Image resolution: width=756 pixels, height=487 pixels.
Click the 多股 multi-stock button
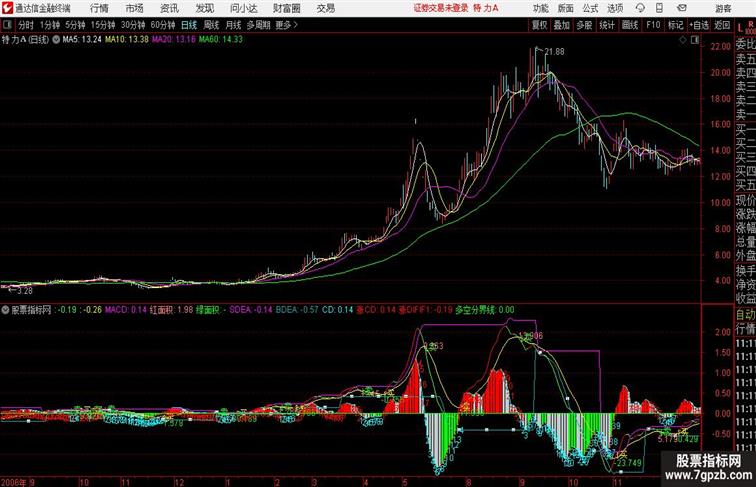coord(584,25)
